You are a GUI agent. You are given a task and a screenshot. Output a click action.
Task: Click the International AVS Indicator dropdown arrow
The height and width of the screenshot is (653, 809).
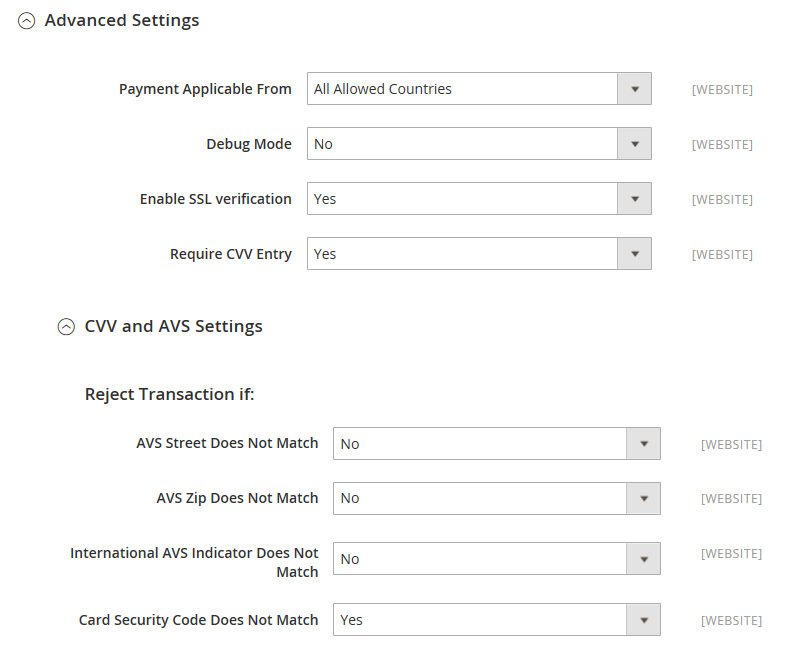click(x=643, y=559)
